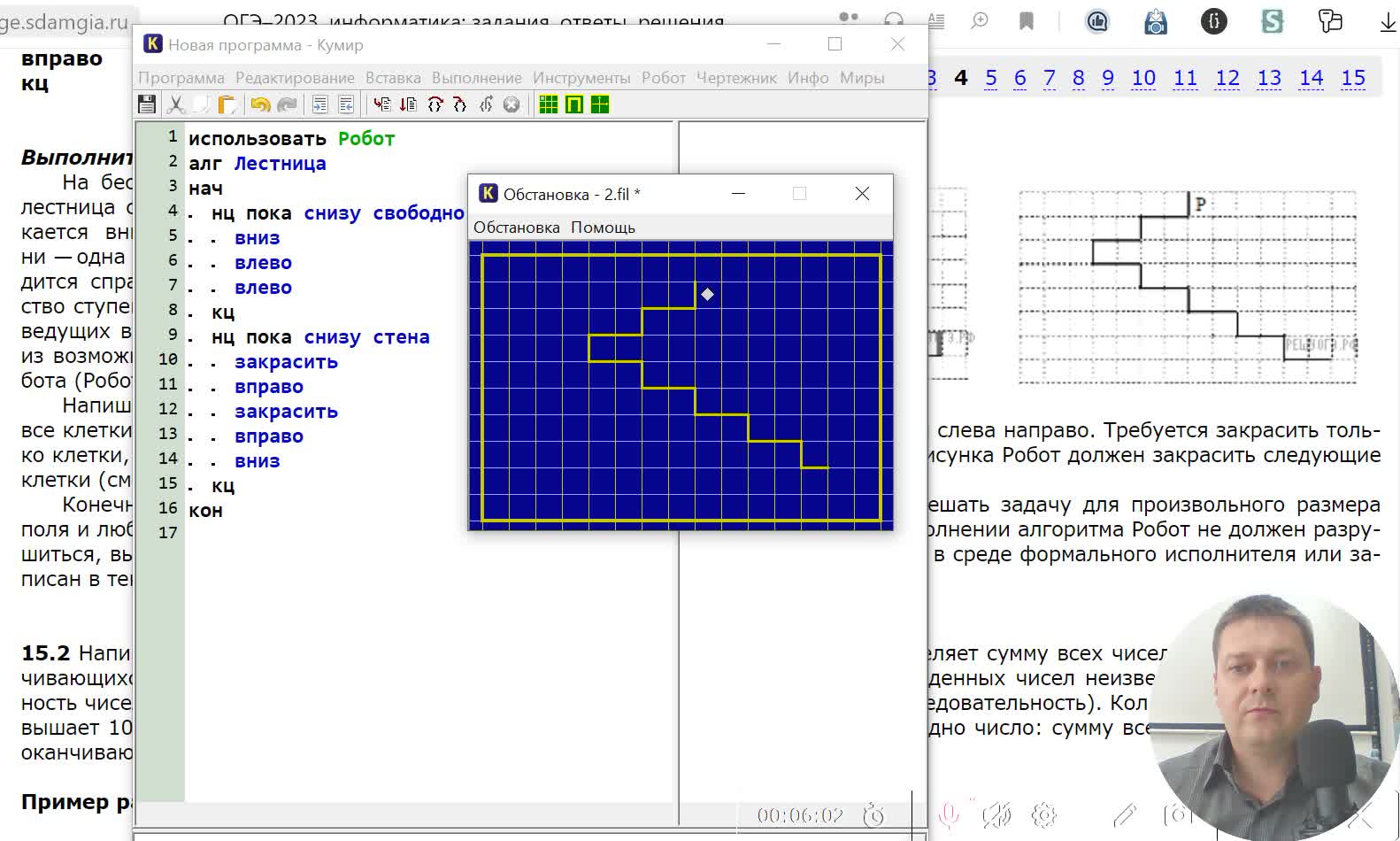Expand the Помощь menu in field window
The width and height of the screenshot is (1400, 841).
pyautogui.click(x=603, y=228)
